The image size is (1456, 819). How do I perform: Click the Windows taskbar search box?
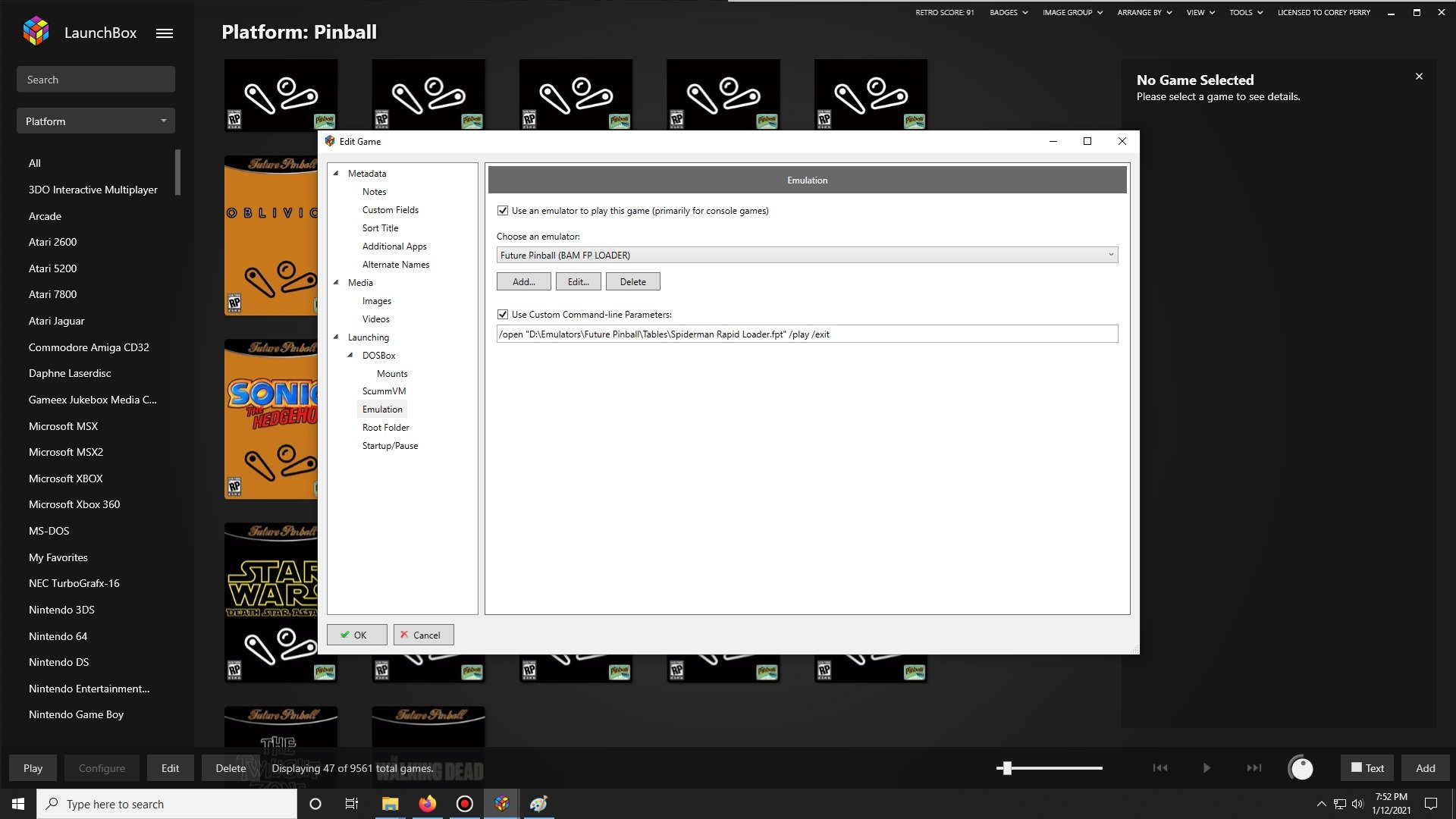(167, 804)
